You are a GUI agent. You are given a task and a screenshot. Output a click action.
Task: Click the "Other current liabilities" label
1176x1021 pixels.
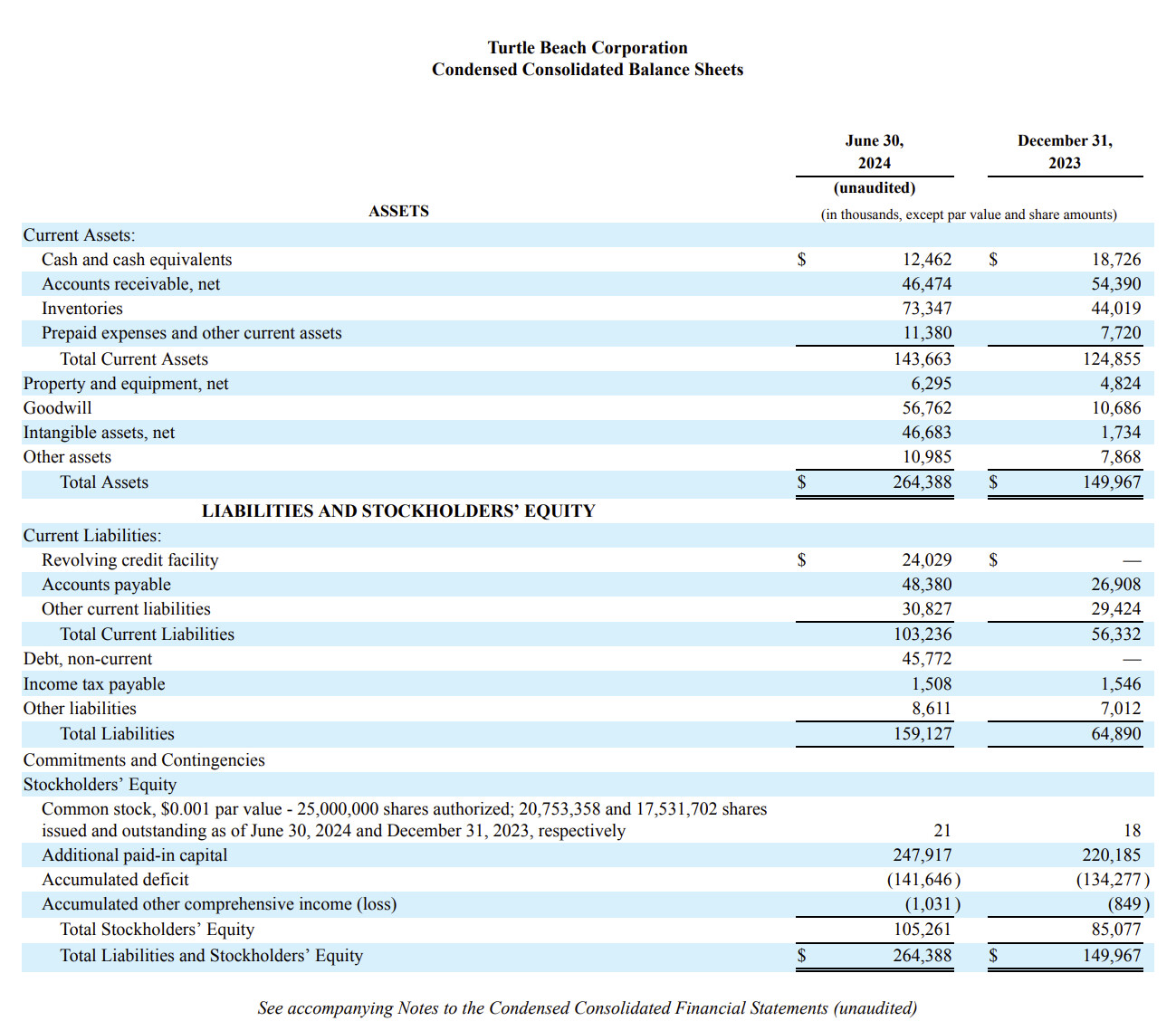126,609
